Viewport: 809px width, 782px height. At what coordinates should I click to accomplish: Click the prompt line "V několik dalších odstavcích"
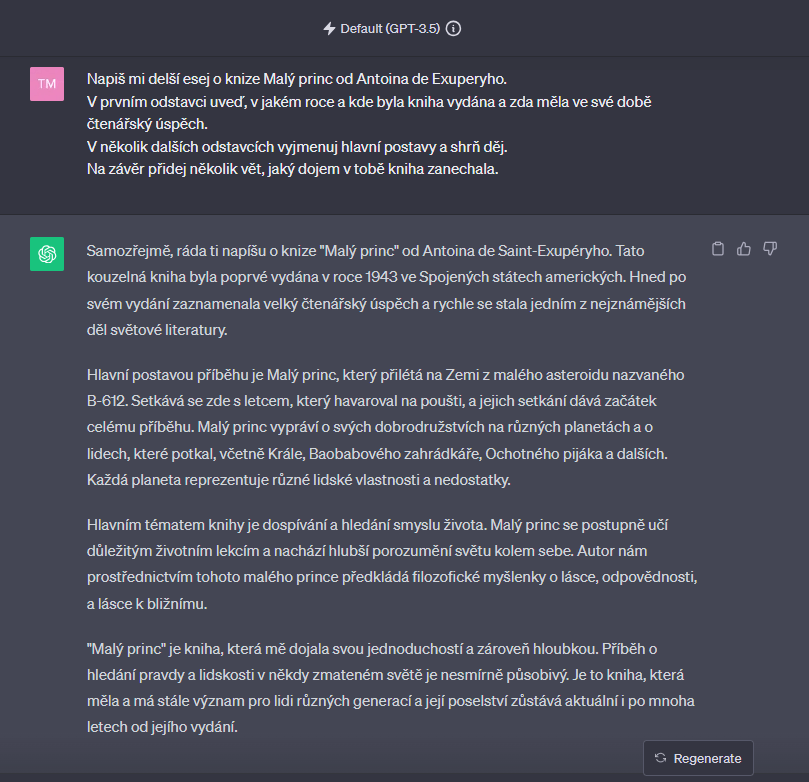click(297, 147)
